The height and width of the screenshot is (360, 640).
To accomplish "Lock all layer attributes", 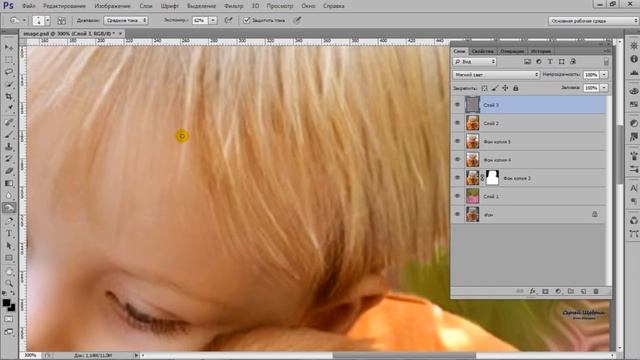I will [516, 88].
